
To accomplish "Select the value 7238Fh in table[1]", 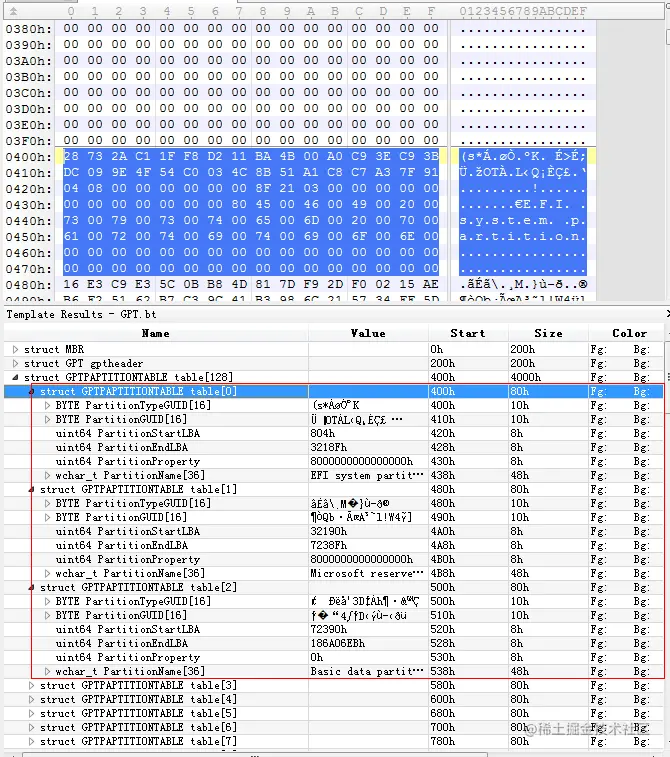I will 328,545.
